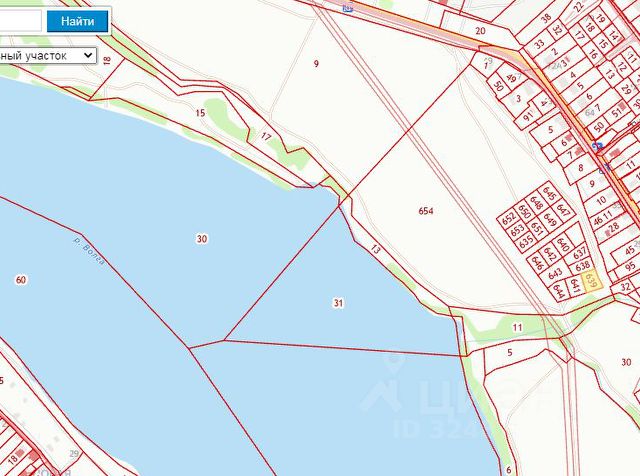Select parcel 20 along the road
The image size is (640, 476).
pos(480,31)
